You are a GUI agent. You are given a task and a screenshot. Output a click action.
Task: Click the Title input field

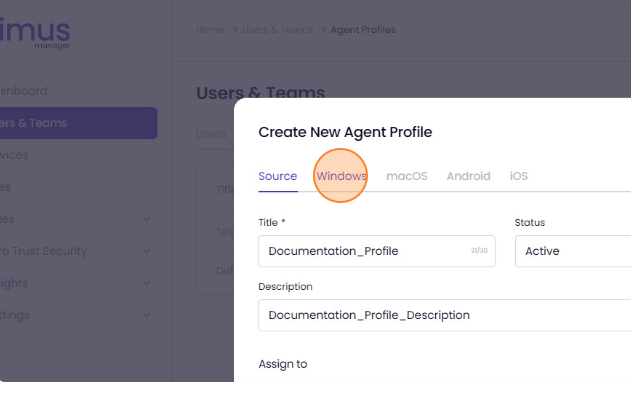[377, 251]
